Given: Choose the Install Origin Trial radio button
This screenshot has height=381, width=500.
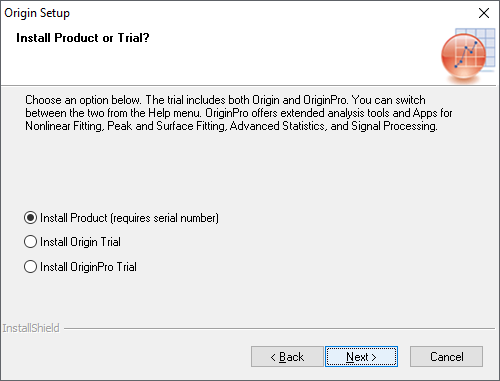Looking at the screenshot, I should coord(30,242).
